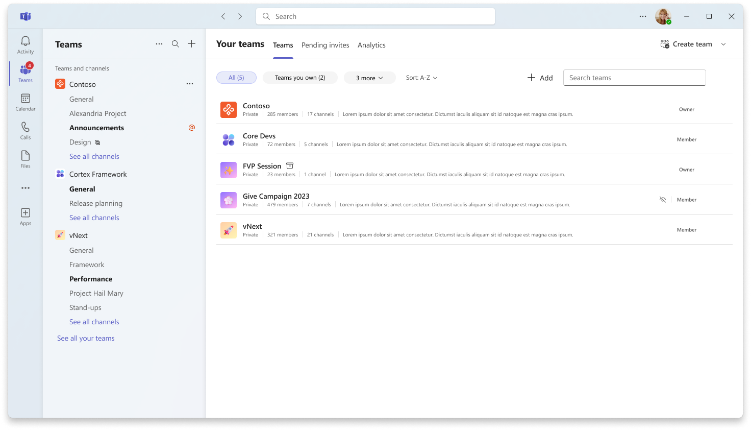The image size is (751, 430).
Task: Open the Give Campaign 2023 team name
Action: 276,196
